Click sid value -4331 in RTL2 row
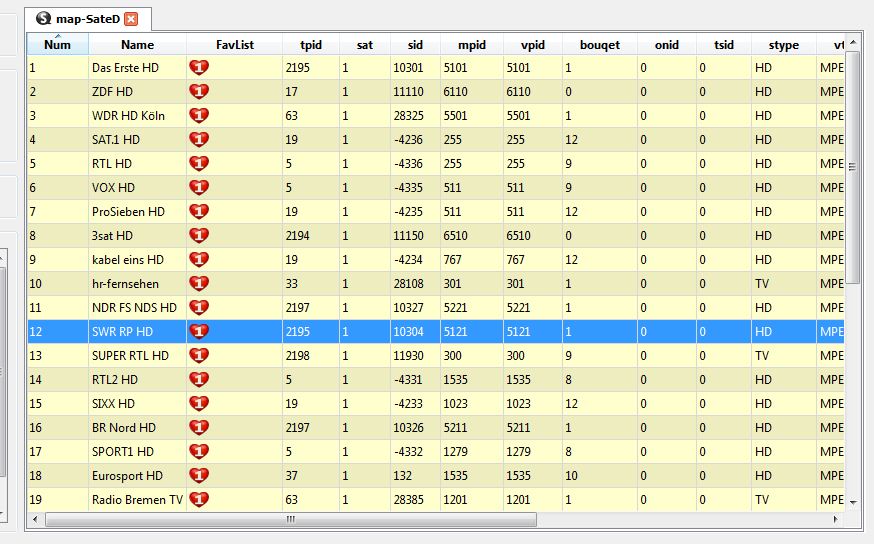This screenshot has height=544, width=874. (409, 379)
